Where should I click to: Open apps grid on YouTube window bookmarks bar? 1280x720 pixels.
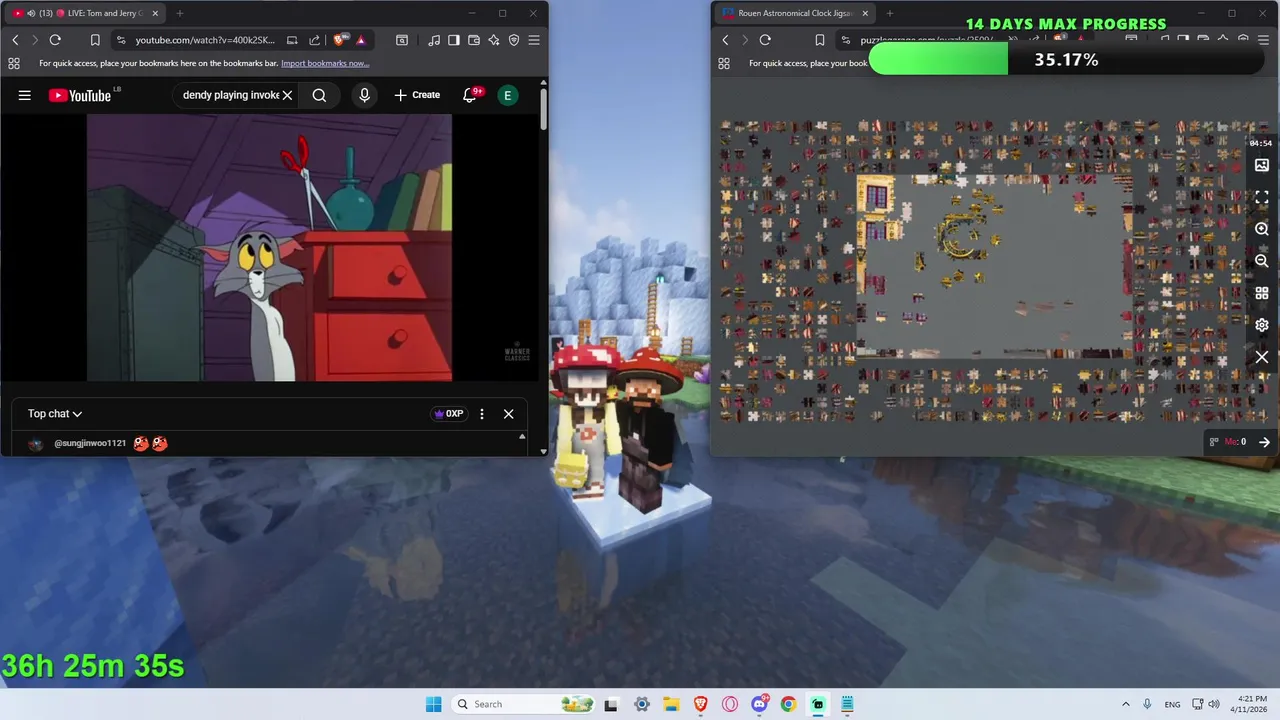(x=13, y=63)
